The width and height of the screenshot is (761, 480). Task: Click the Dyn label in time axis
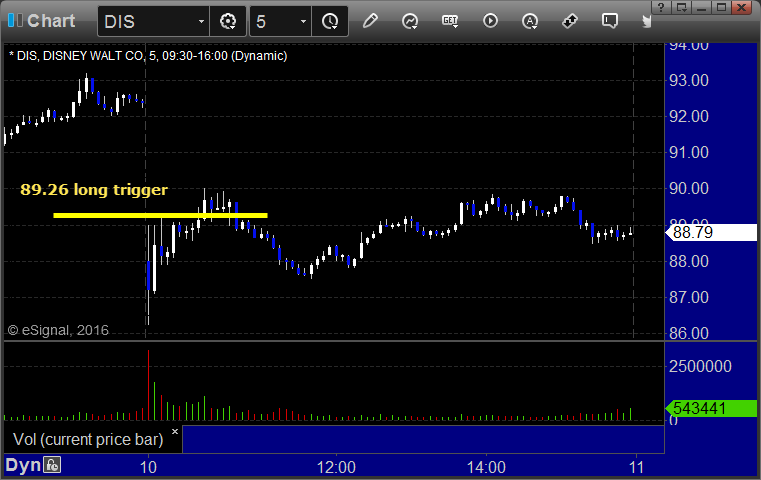(23, 465)
